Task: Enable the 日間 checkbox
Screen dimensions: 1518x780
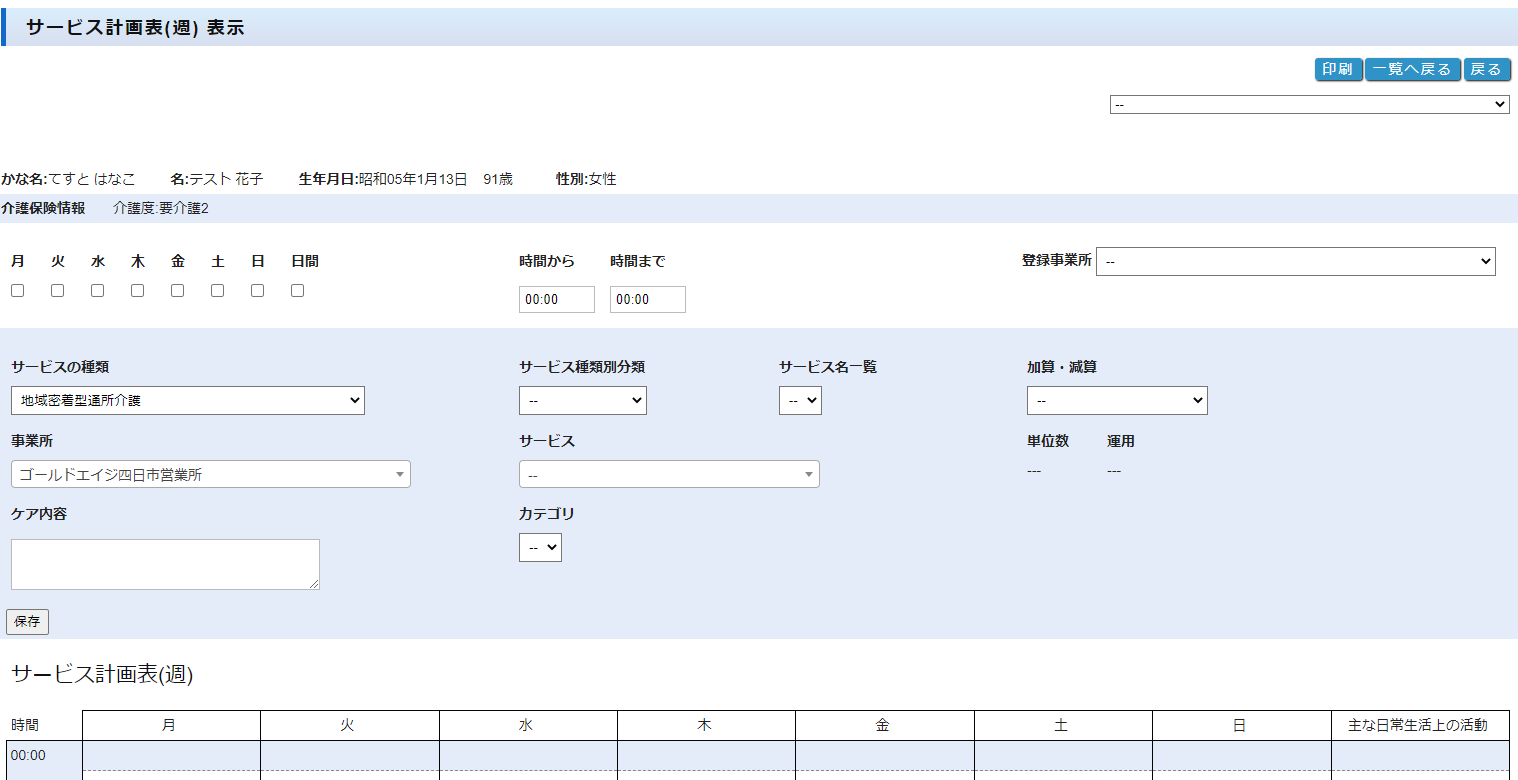Action: (297, 291)
